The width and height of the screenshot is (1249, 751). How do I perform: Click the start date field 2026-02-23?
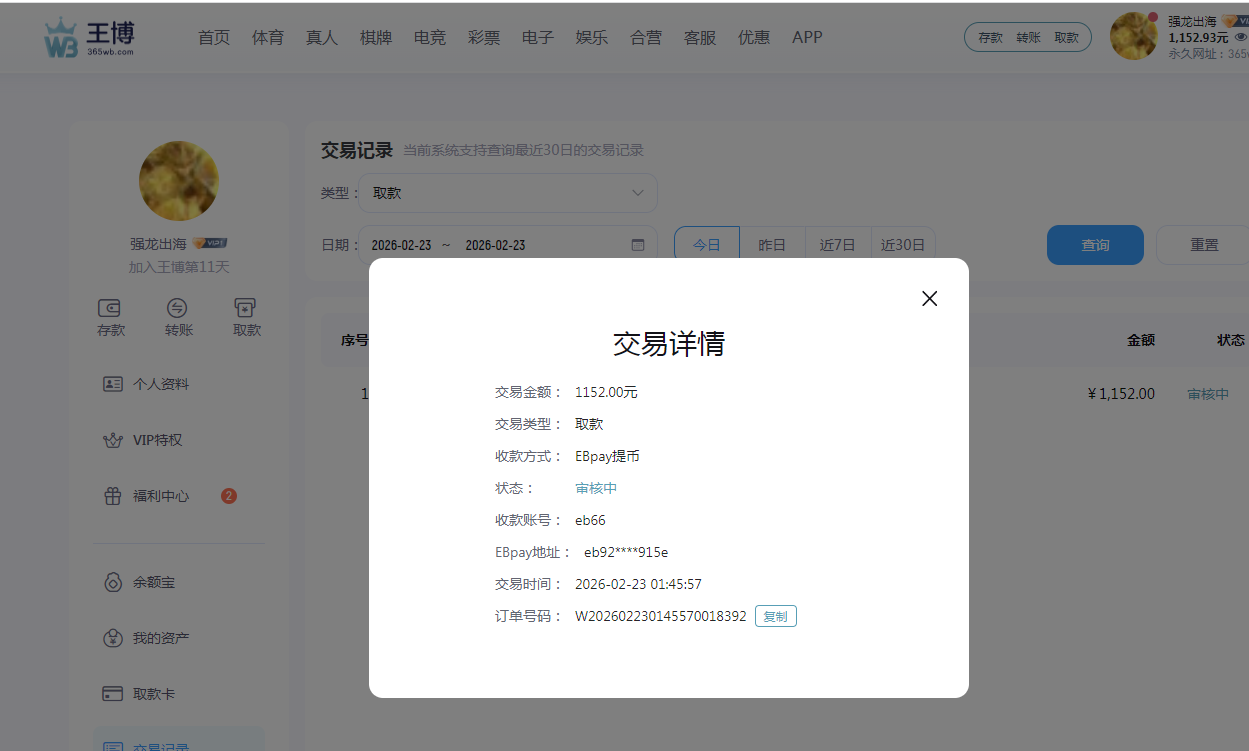pos(401,245)
